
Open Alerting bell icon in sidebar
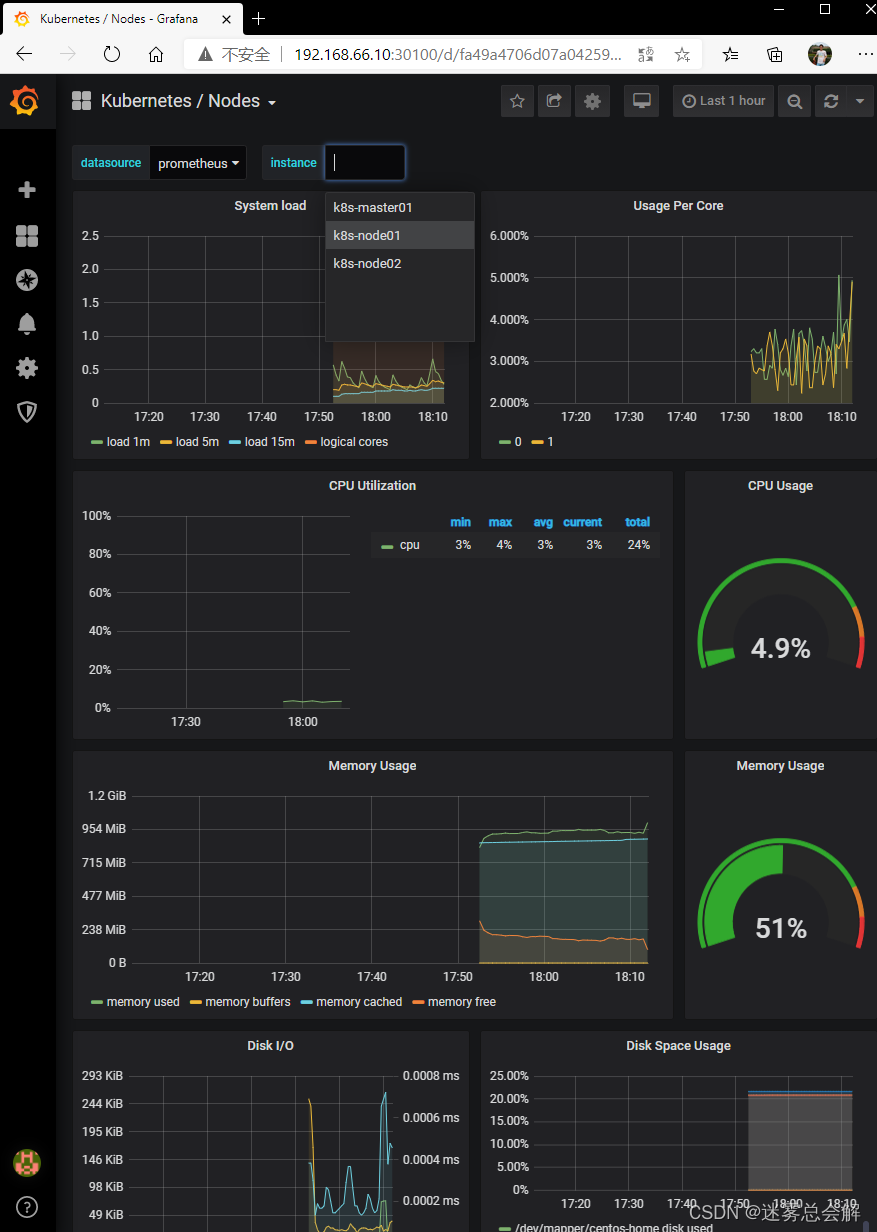point(27,324)
